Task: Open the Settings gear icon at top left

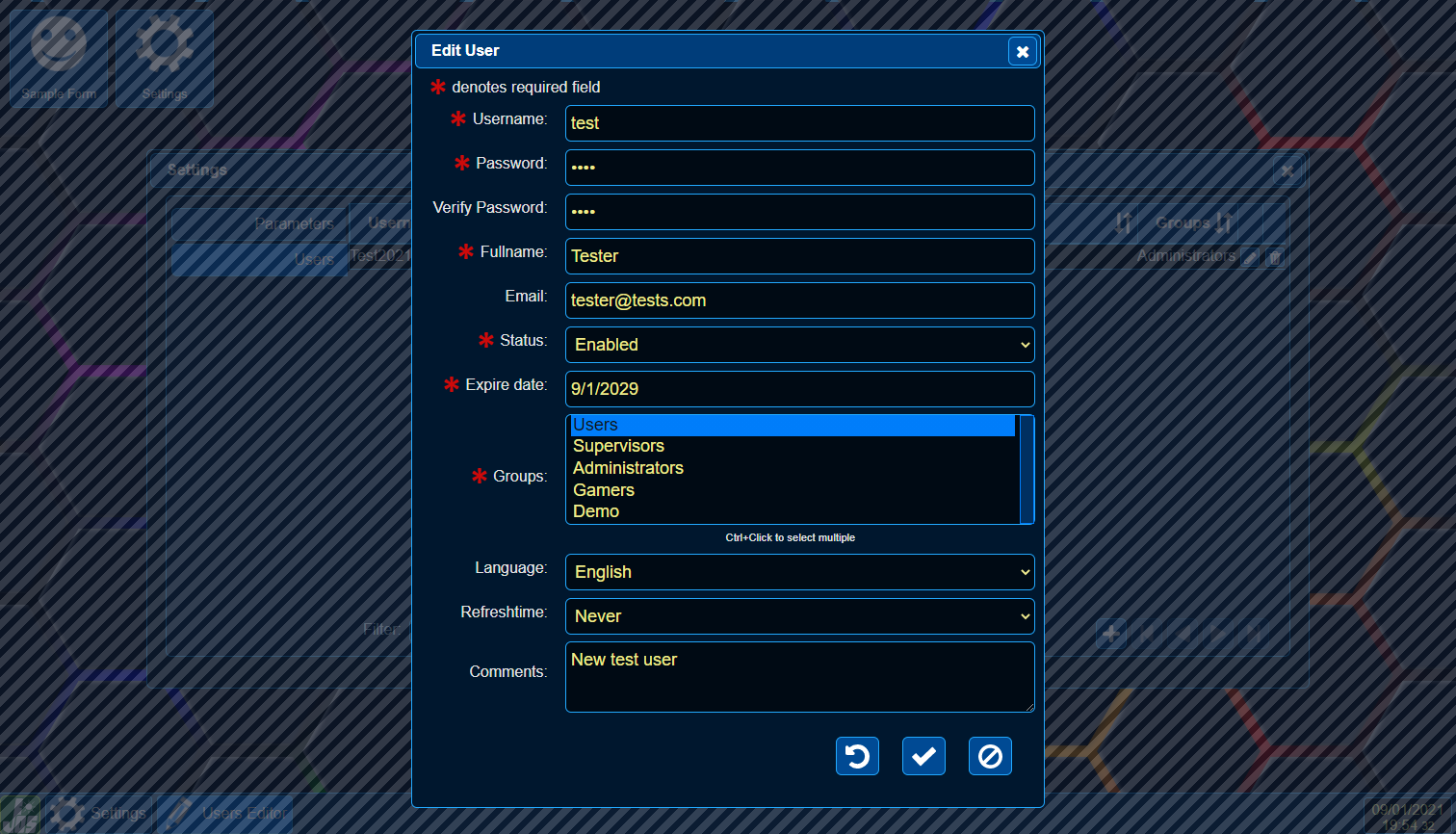Action: 164,58
